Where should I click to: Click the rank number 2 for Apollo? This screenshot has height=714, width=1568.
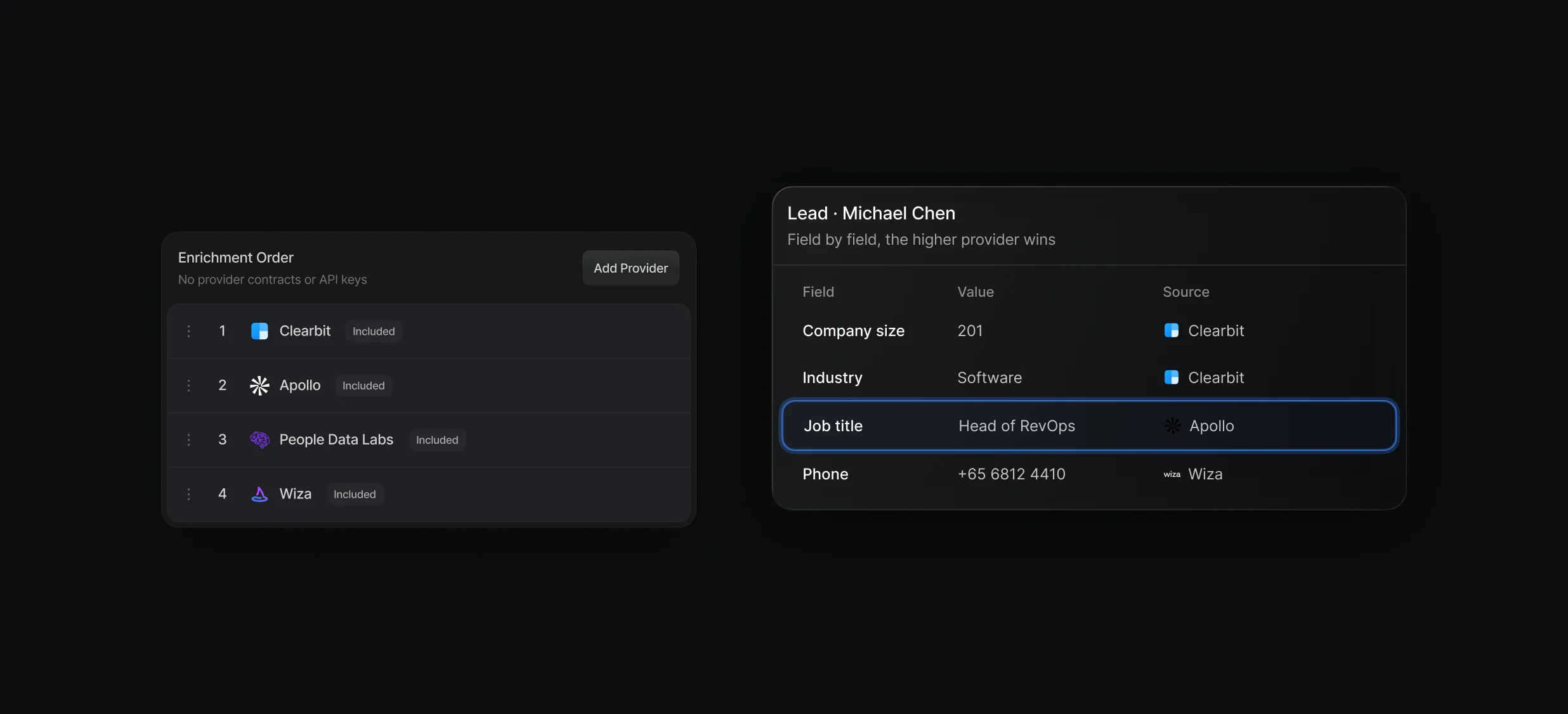[x=222, y=386]
